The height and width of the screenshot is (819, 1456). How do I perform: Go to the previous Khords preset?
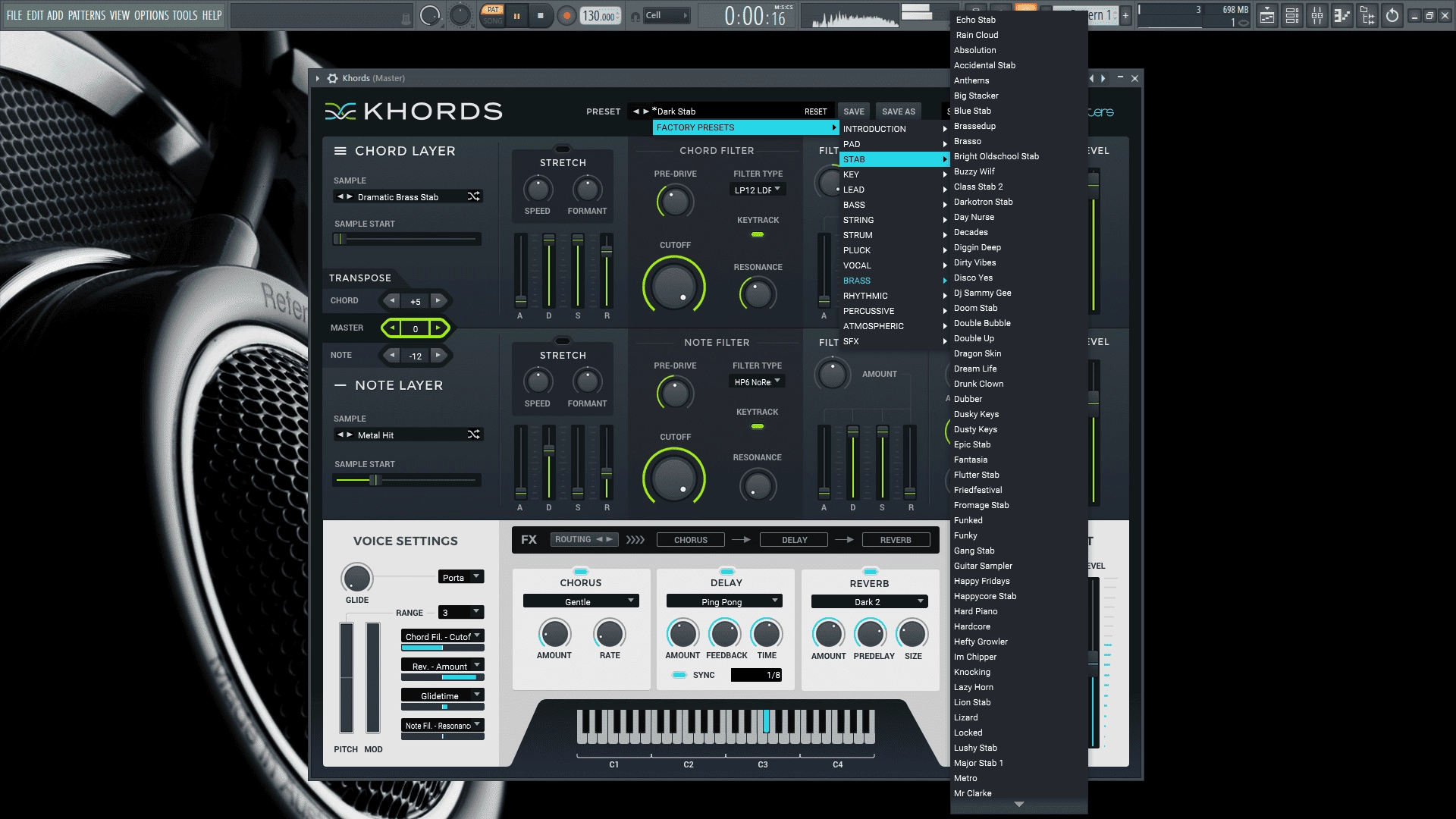(636, 111)
